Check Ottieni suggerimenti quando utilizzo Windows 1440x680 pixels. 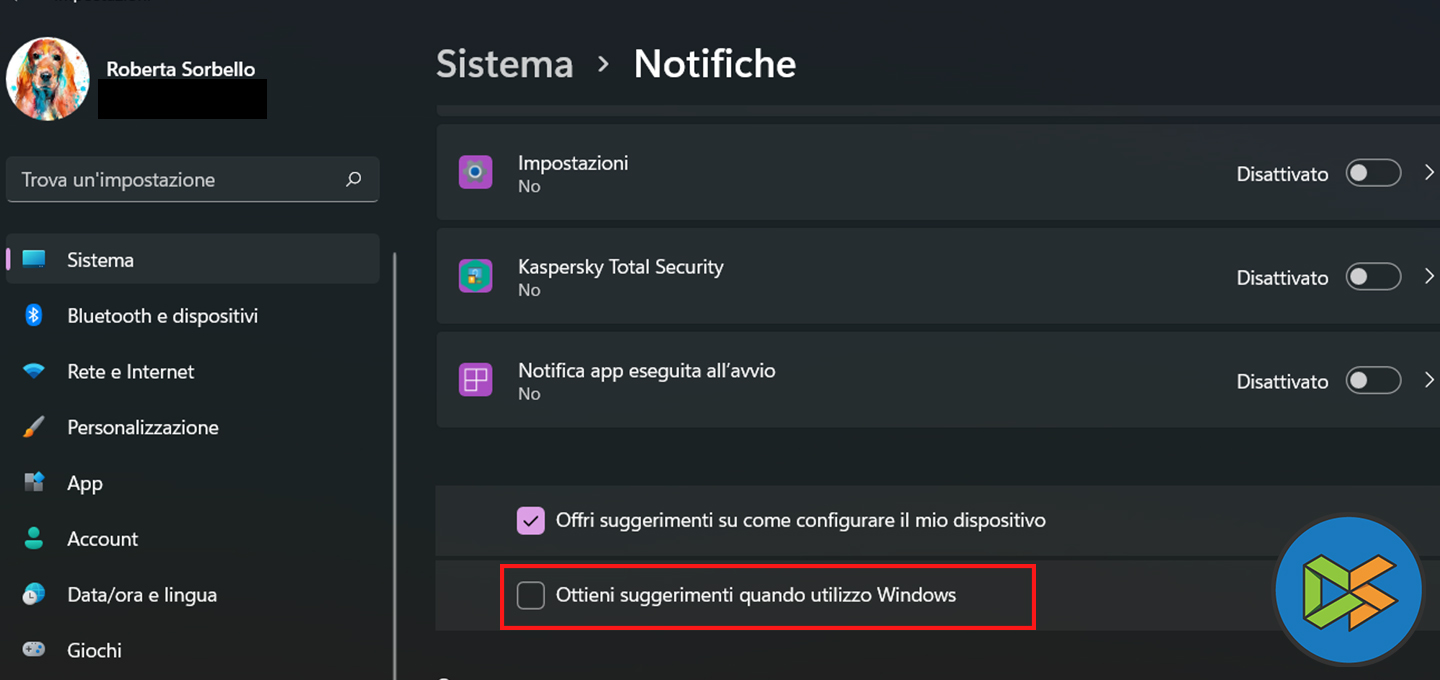pos(531,596)
